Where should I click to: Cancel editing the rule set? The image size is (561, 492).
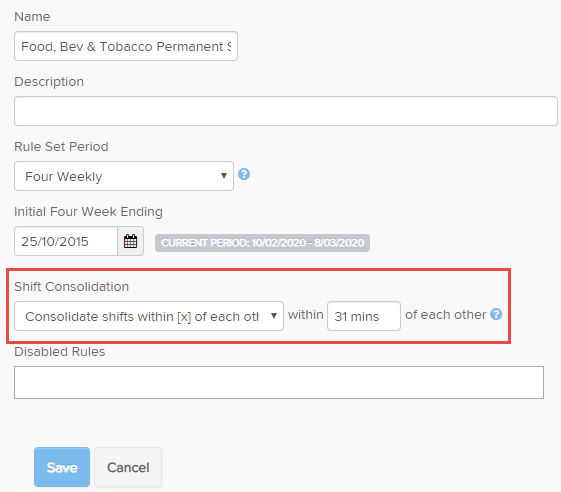click(128, 467)
